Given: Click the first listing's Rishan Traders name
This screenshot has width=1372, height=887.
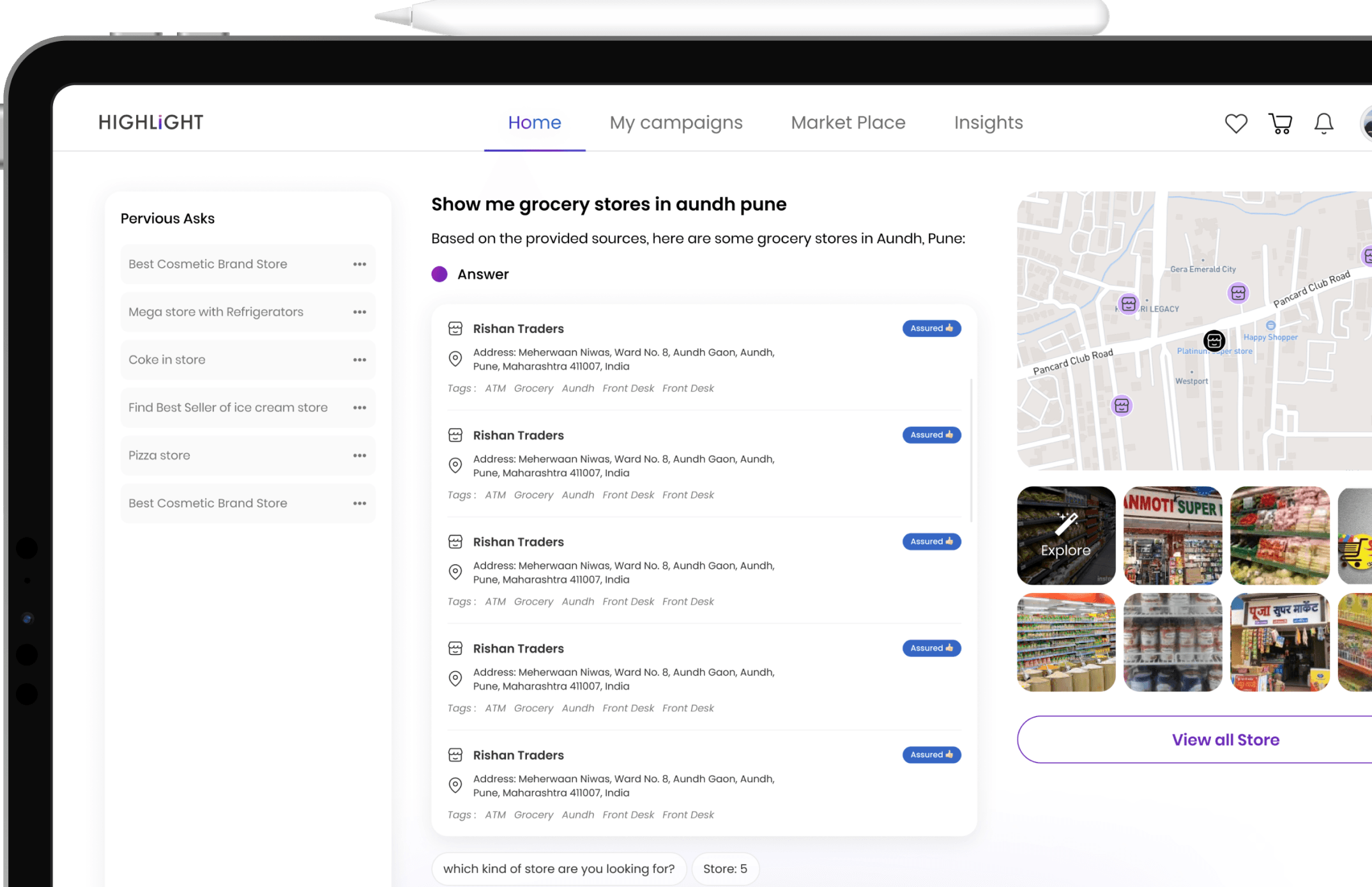Looking at the screenshot, I should pos(518,328).
